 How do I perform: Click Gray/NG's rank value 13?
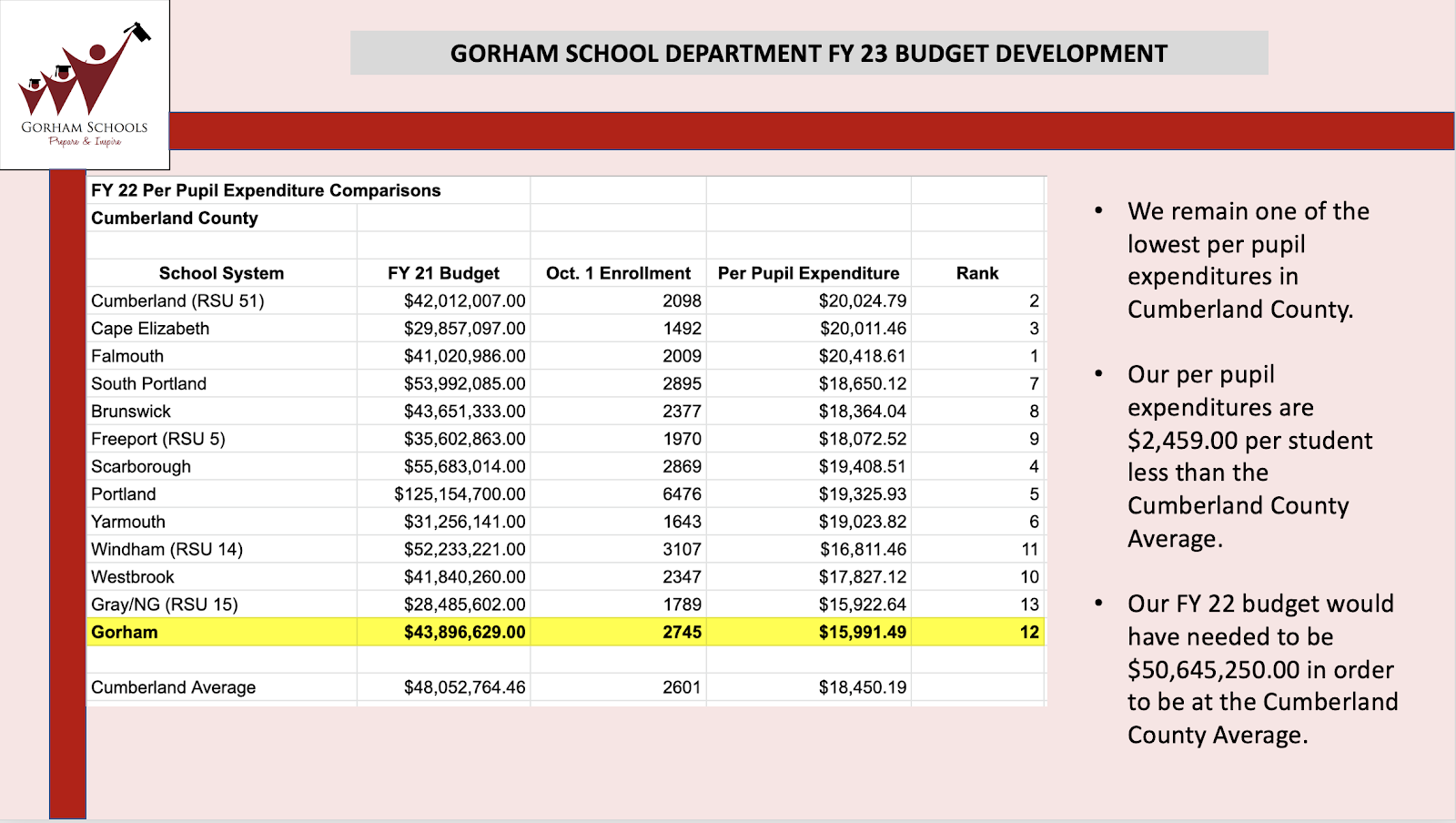(1029, 605)
